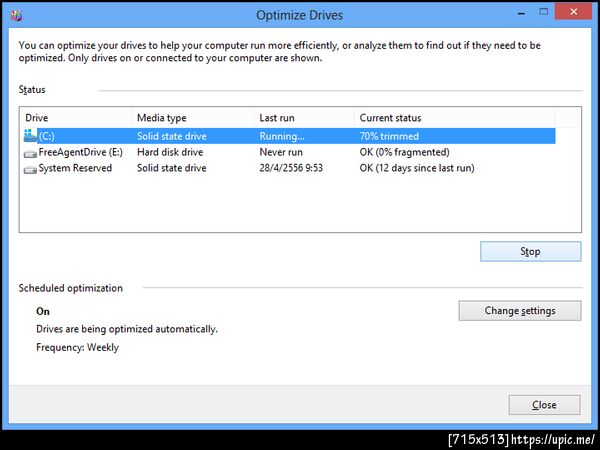
Task: Sort by the Media type column header
Action: tap(192, 118)
